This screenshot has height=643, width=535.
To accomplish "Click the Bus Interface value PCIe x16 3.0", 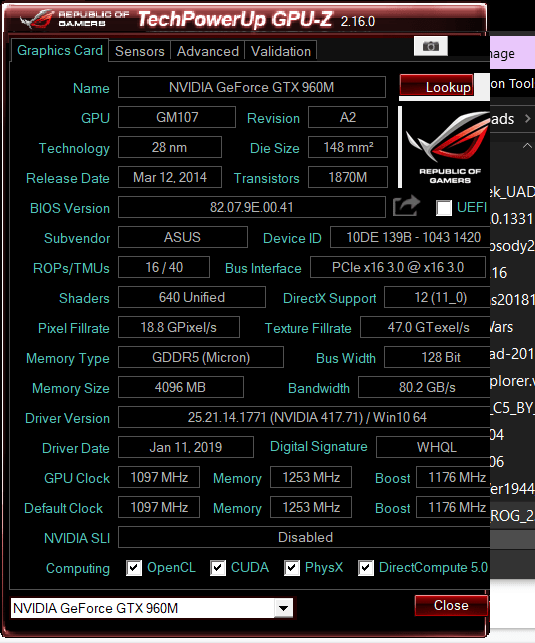I will pos(398,267).
